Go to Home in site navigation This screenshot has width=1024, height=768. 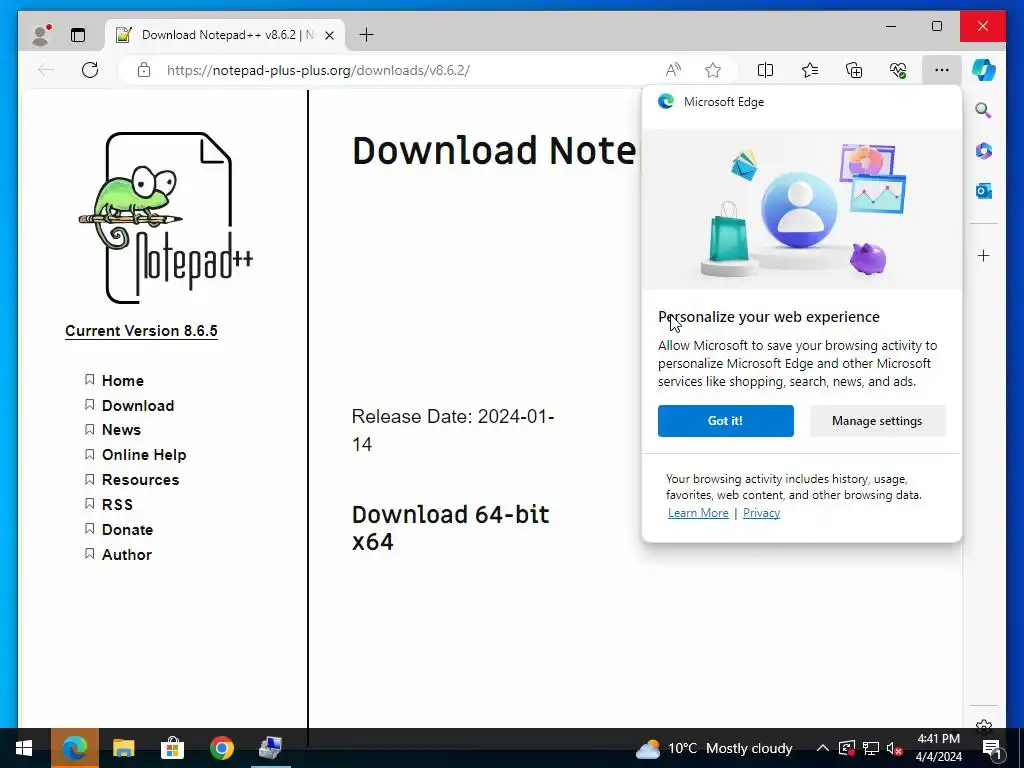pos(123,381)
